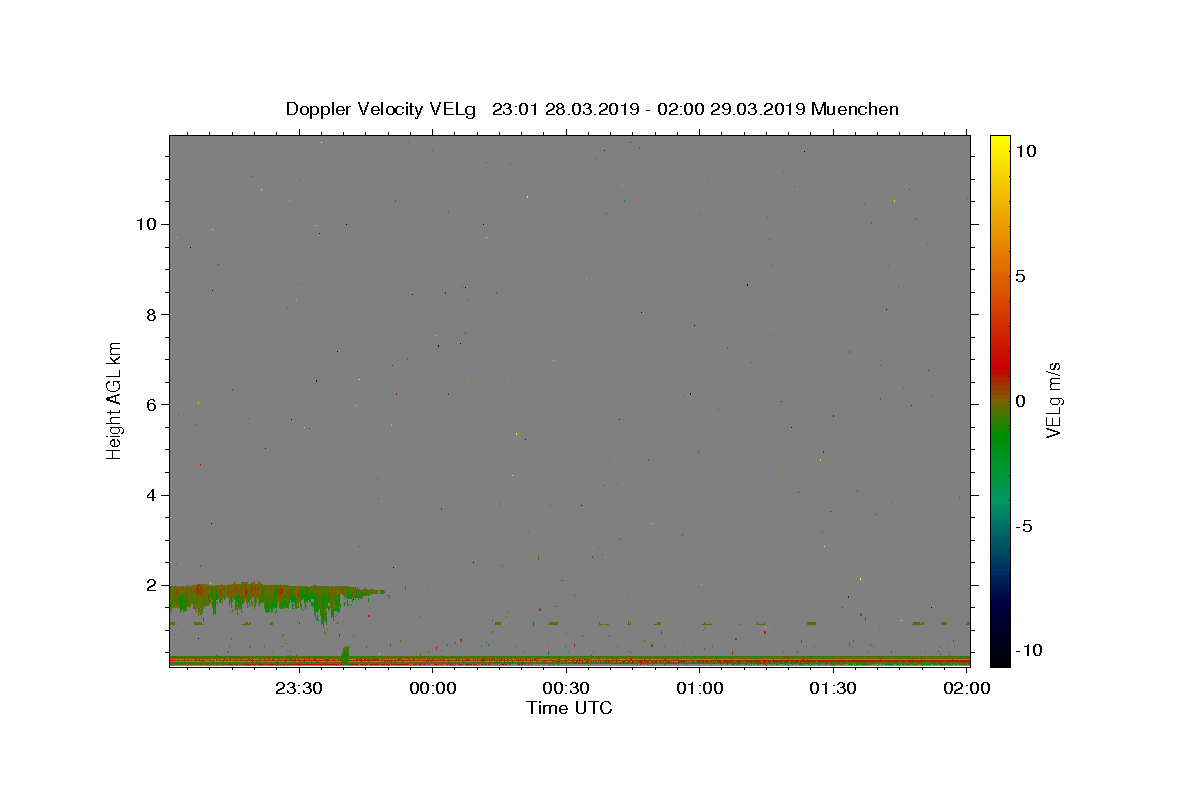The height and width of the screenshot is (800, 1200).
Task: Click the colorbar value 0 label
Action: point(1020,401)
